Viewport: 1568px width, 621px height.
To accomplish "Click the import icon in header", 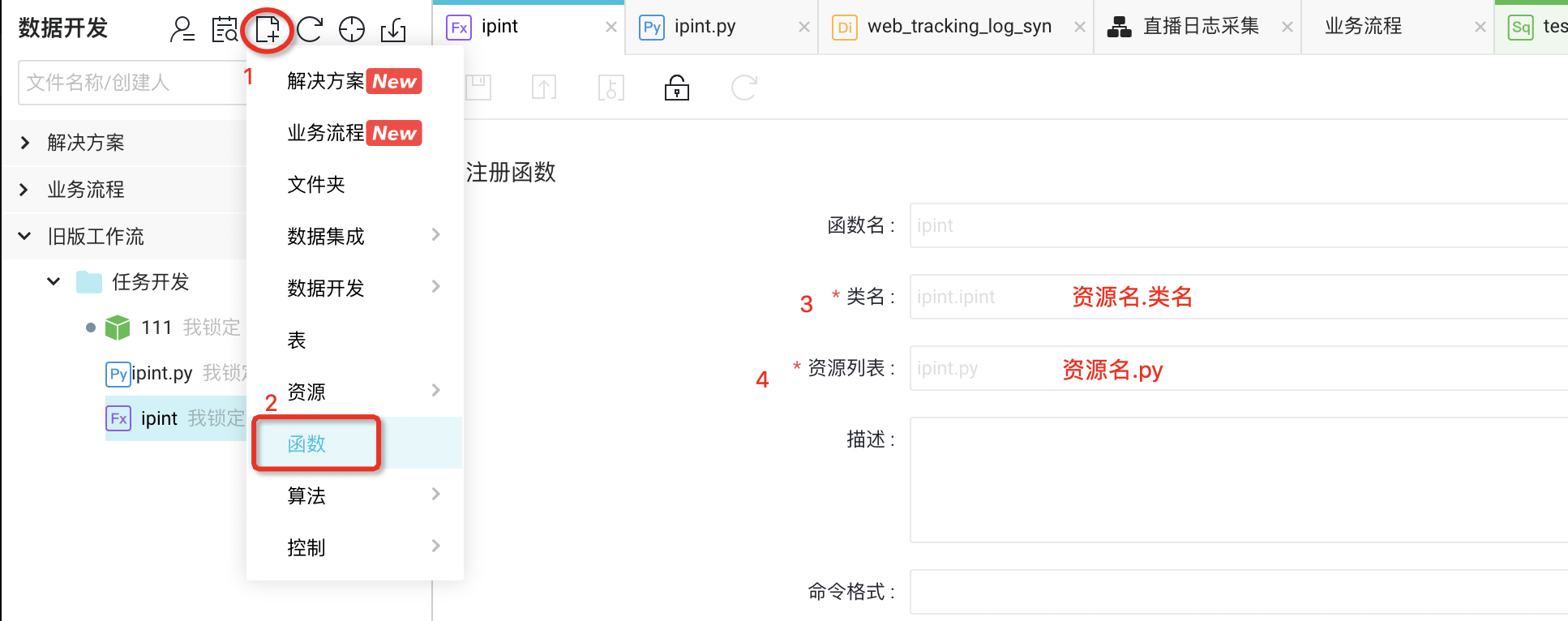I will pyautogui.click(x=394, y=29).
